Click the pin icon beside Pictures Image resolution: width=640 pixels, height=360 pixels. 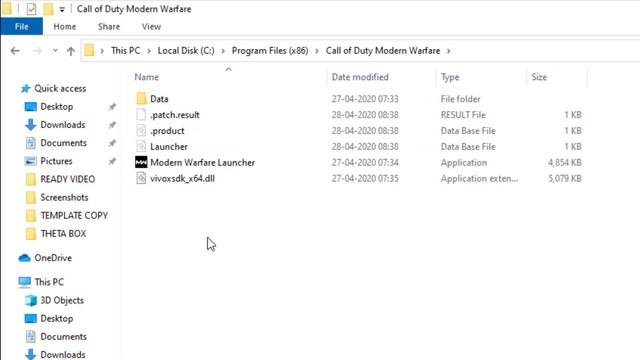pos(112,161)
